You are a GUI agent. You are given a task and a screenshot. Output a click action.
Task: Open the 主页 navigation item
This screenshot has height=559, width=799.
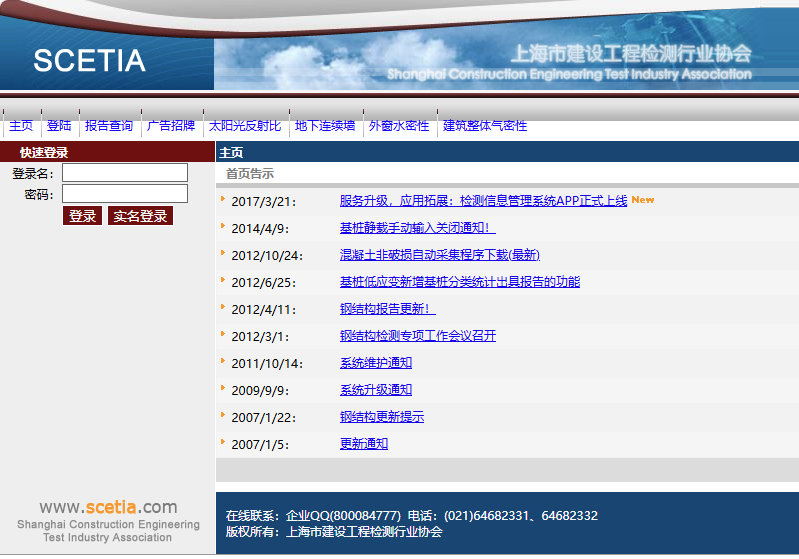pos(21,126)
